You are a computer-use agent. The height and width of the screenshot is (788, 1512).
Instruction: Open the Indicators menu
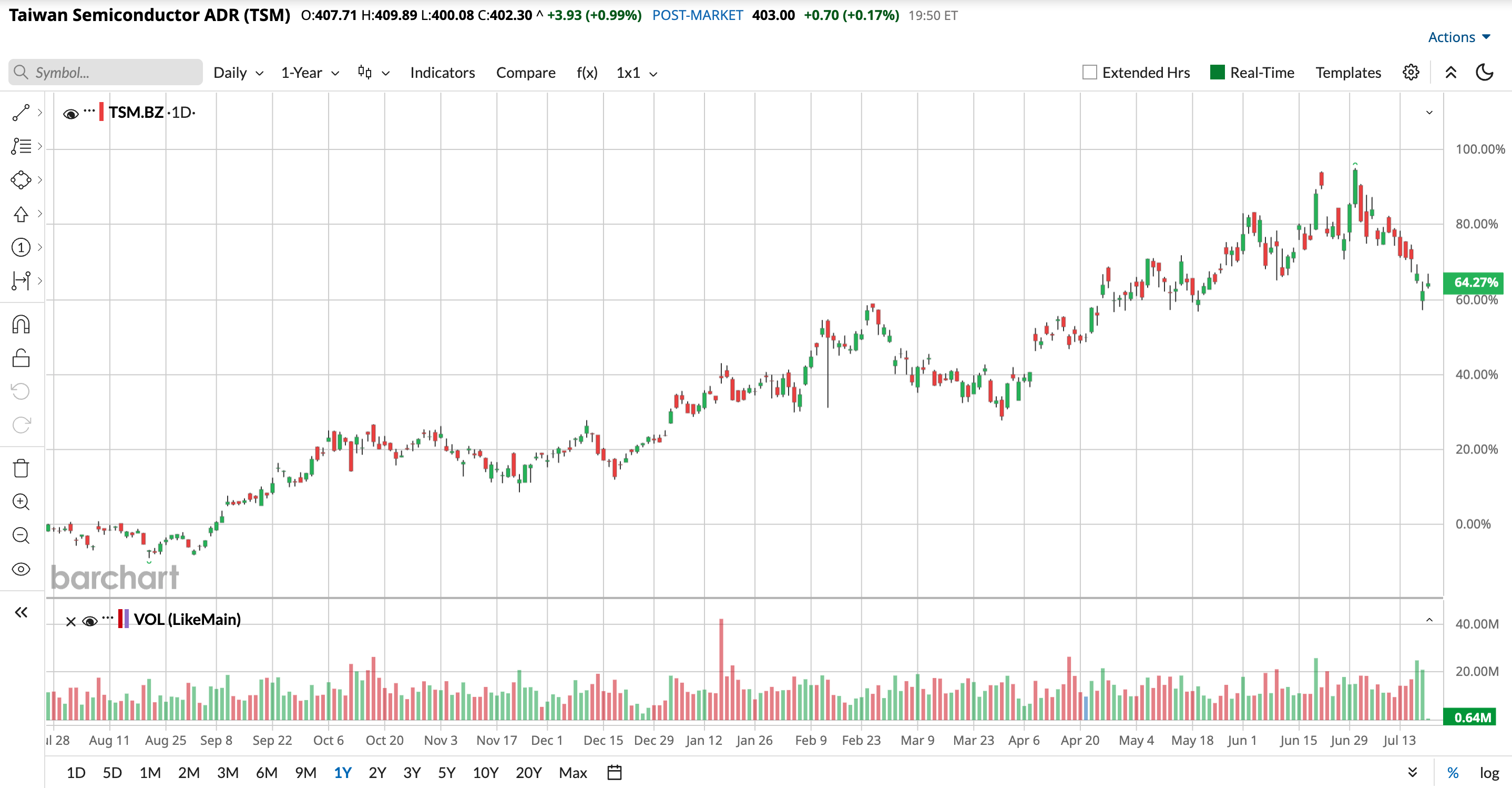(442, 72)
